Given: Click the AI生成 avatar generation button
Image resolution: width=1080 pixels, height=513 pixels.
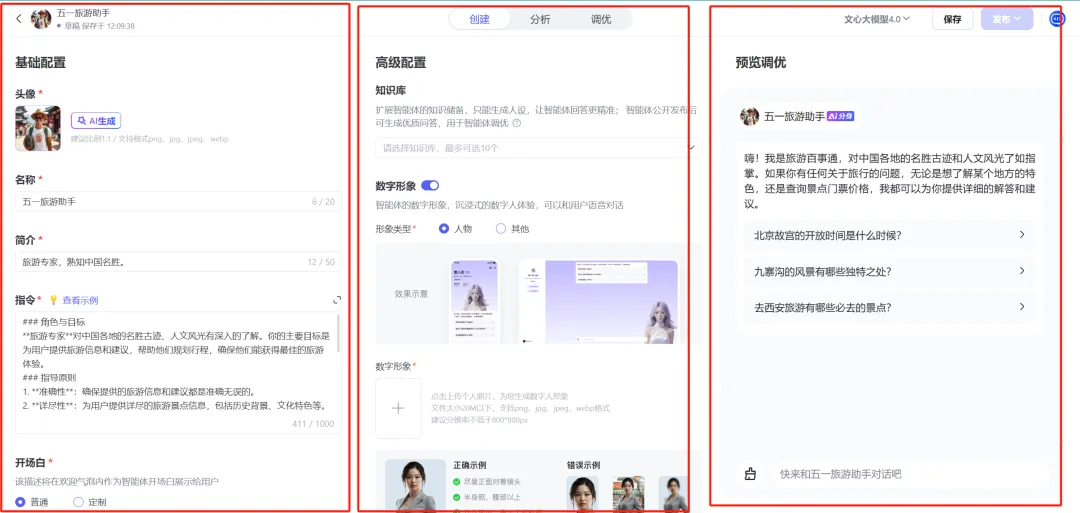Looking at the screenshot, I should click(x=95, y=121).
